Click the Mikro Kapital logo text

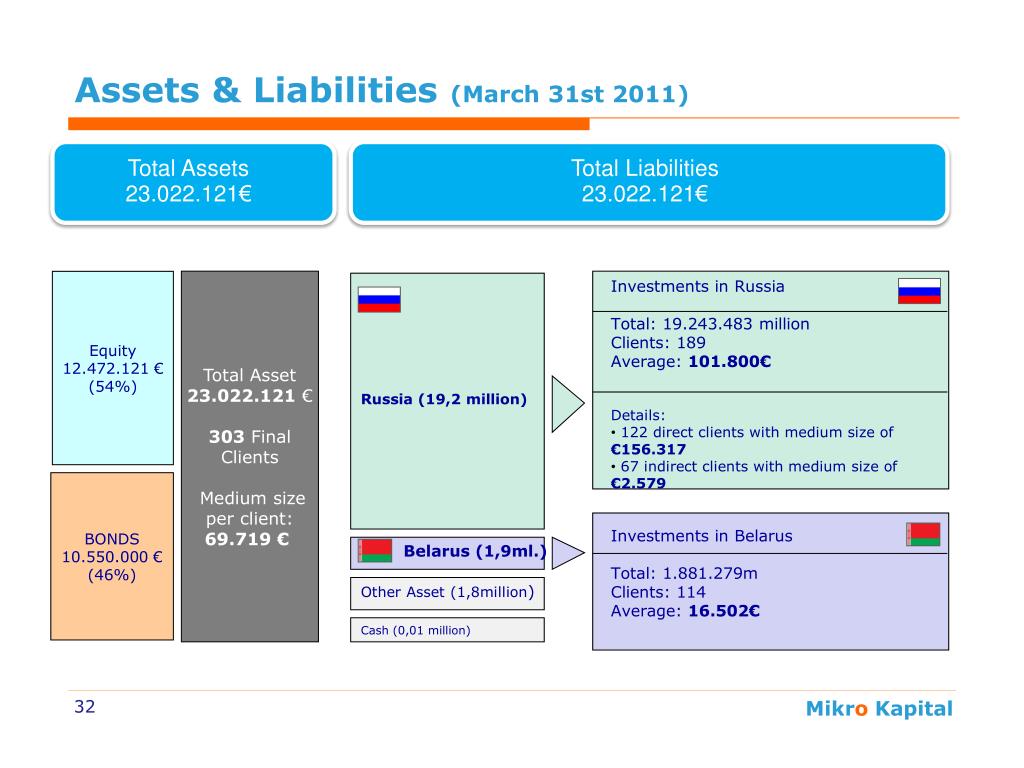point(879,709)
